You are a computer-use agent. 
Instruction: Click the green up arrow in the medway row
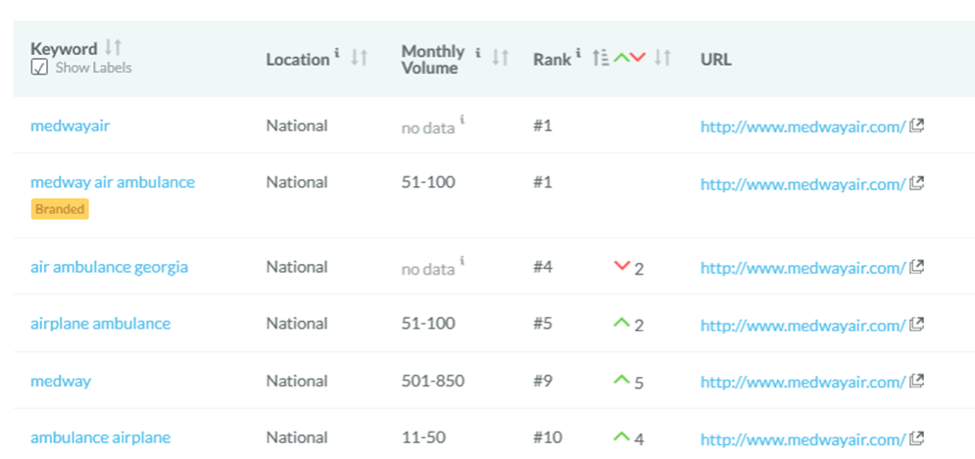click(622, 379)
